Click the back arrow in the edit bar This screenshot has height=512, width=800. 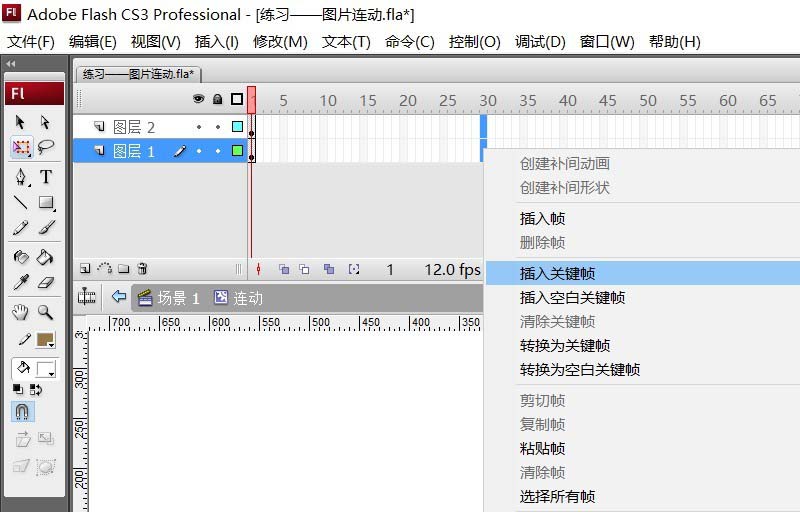[x=119, y=296]
